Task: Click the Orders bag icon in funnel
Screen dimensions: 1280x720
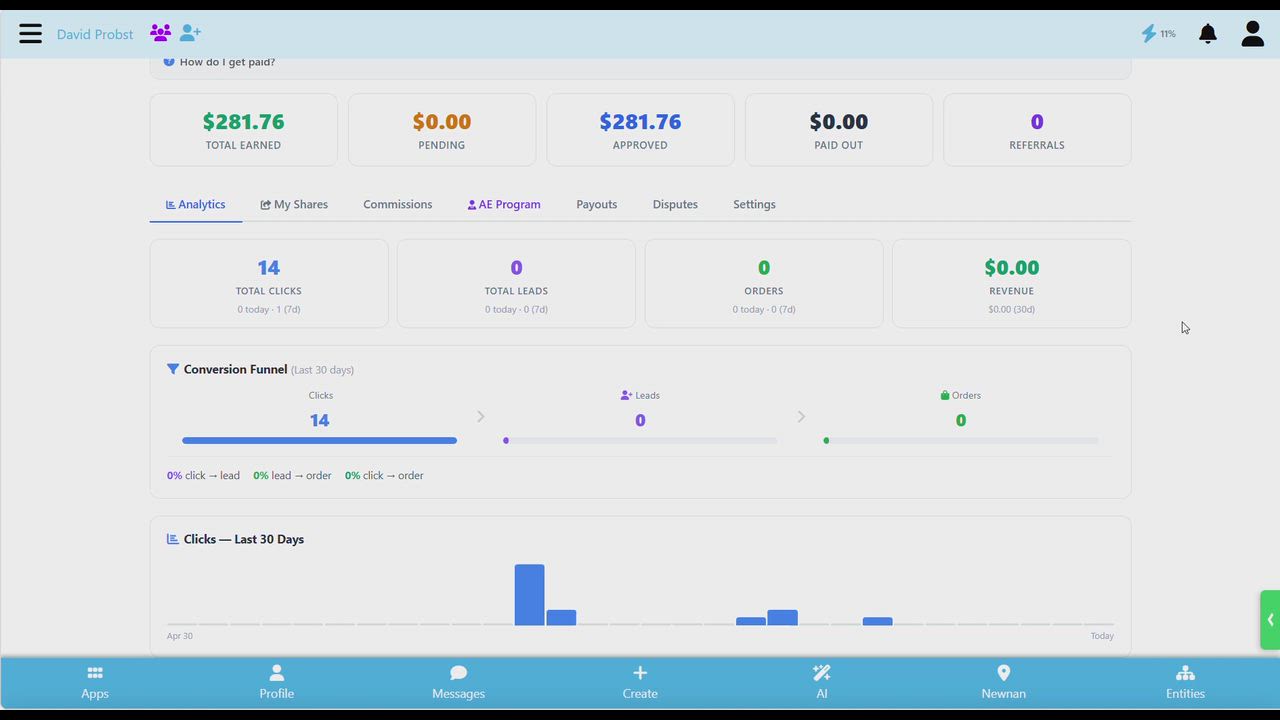Action: pyautogui.click(x=945, y=395)
